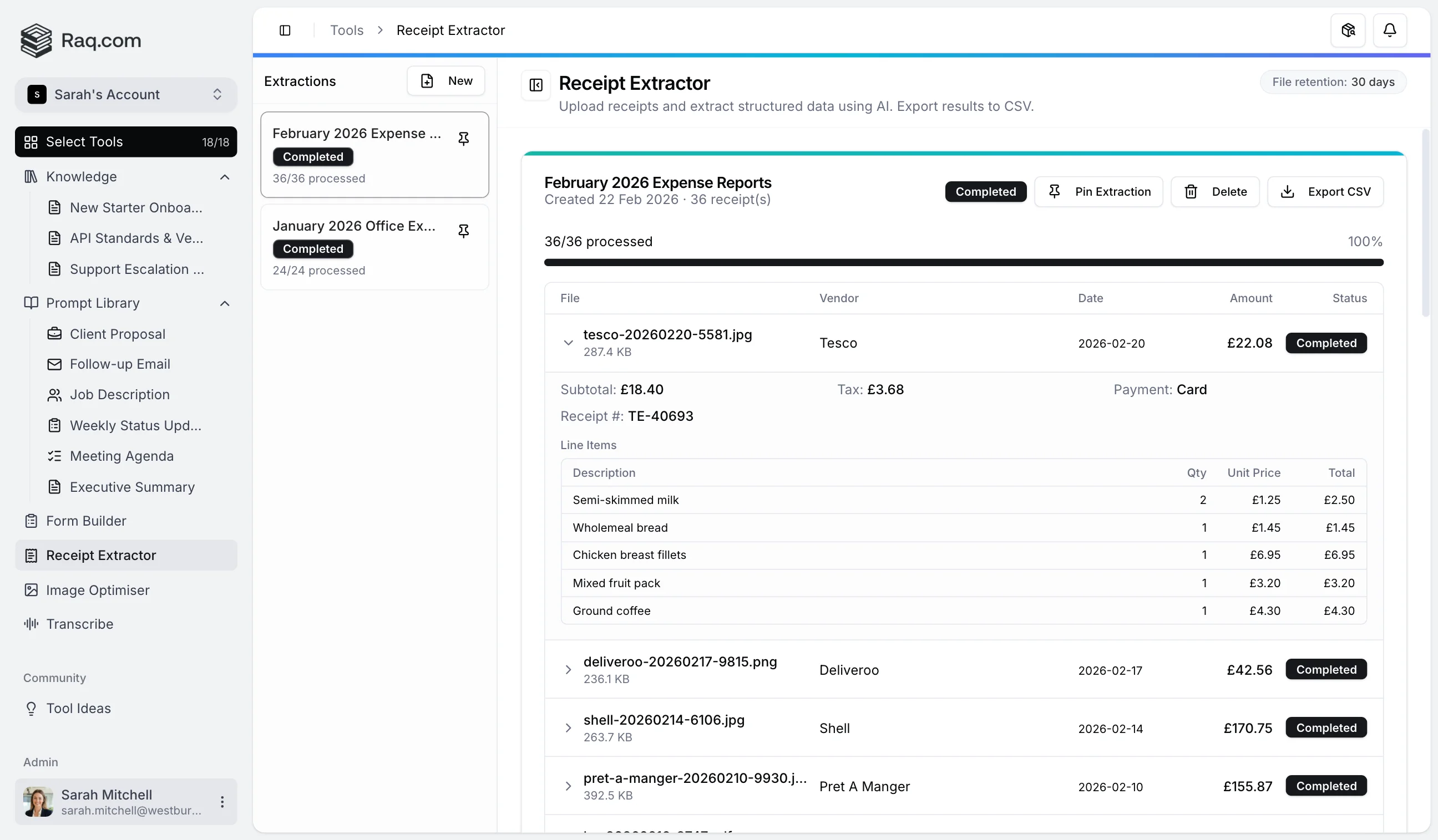Open Form Builder from sidebar
The width and height of the screenshot is (1438, 840).
[85, 520]
